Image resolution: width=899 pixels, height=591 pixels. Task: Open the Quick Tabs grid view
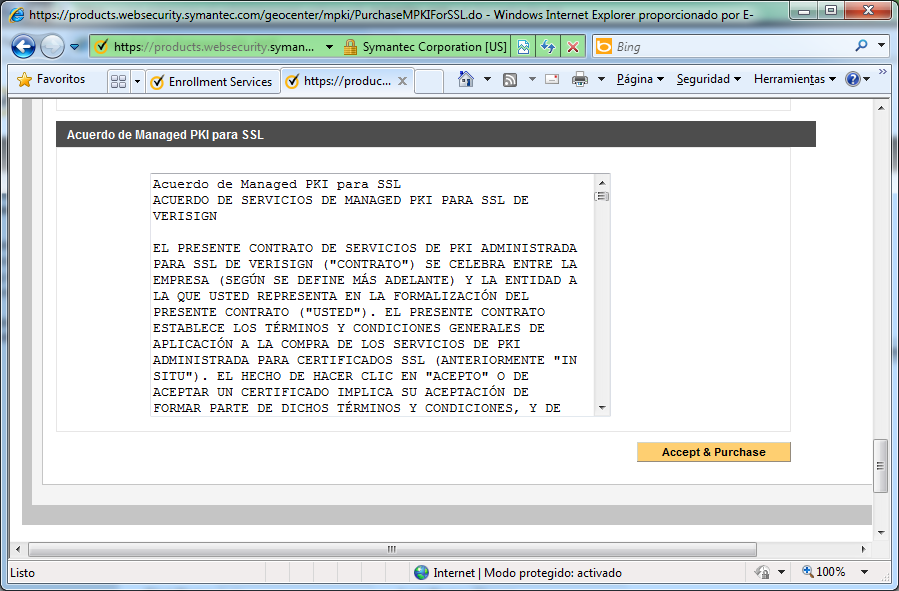point(118,81)
